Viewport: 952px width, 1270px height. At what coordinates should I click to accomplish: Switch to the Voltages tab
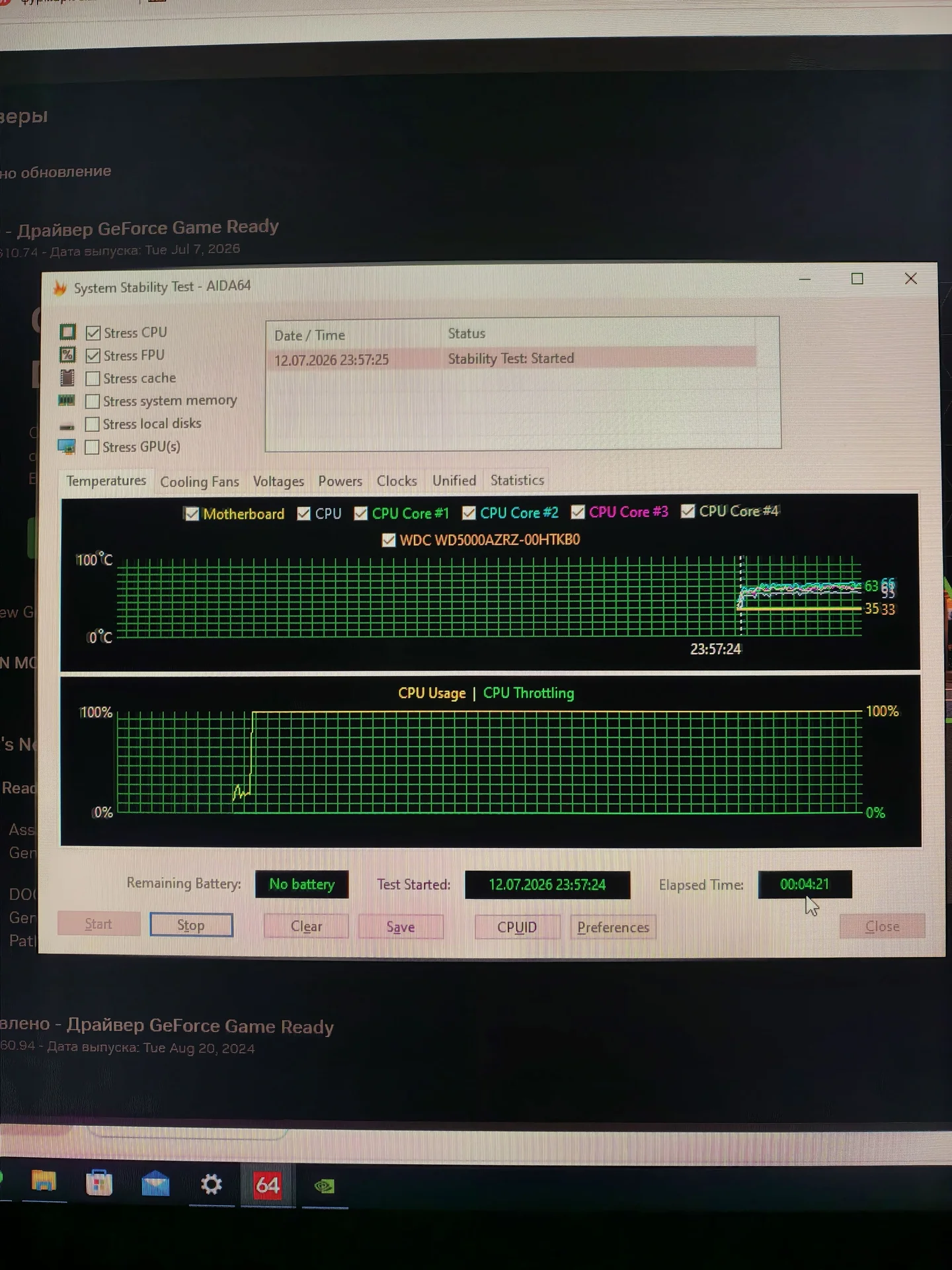pyautogui.click(x=278, y=482)
